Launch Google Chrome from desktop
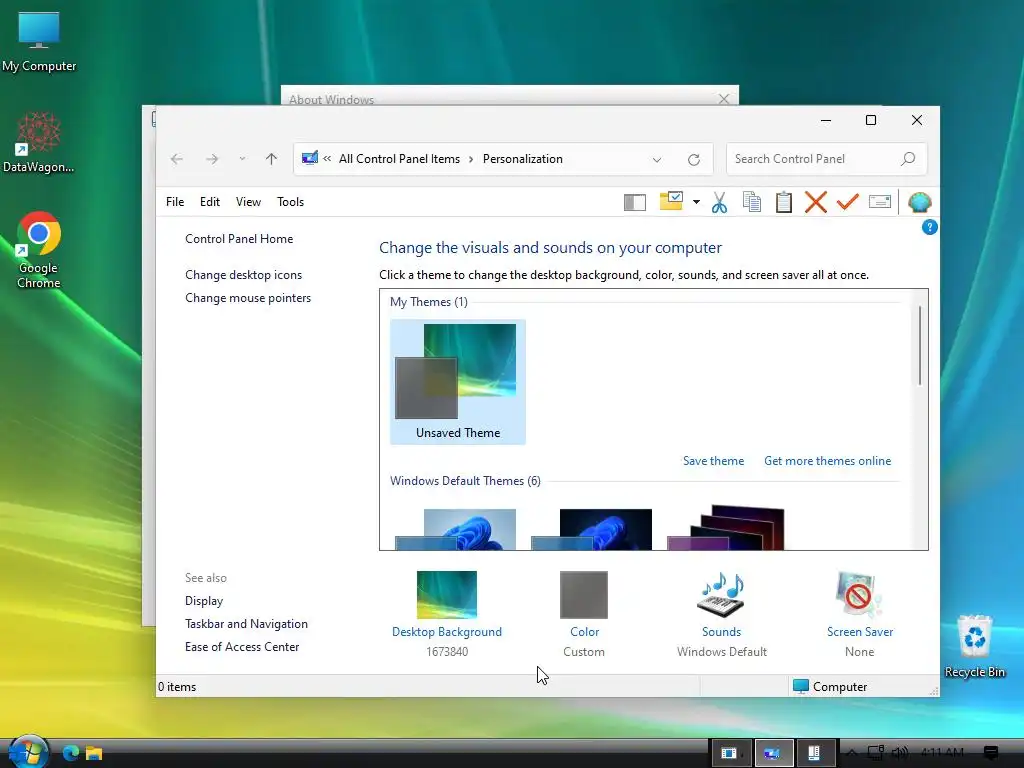 (x=39, y=249)
